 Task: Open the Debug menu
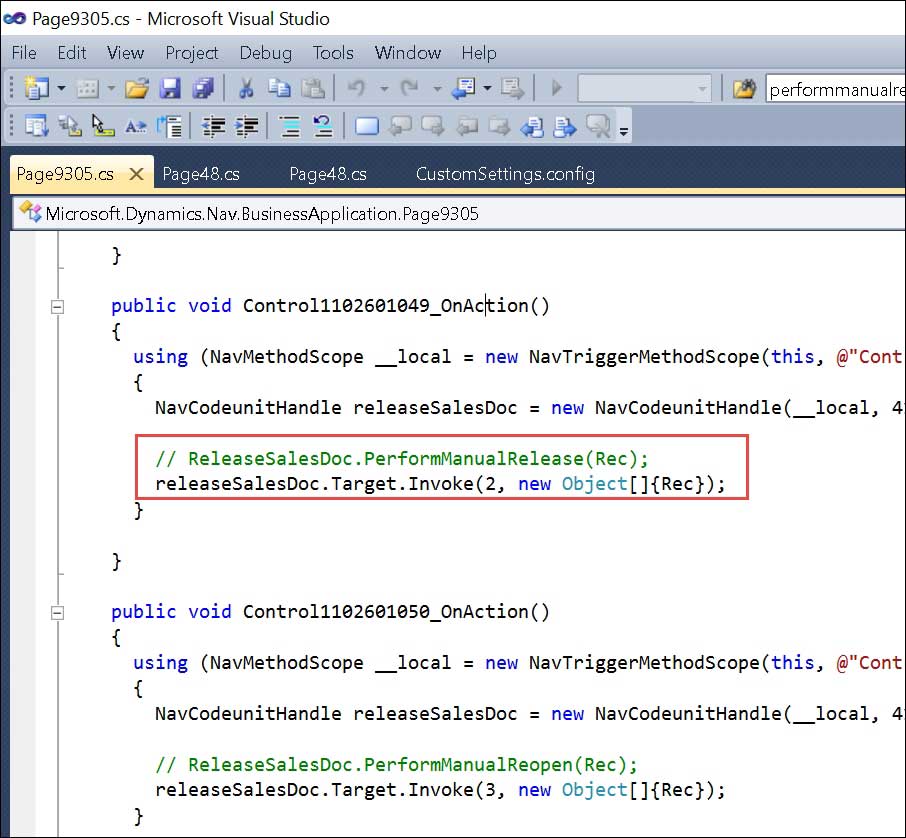(x=265, y=53)
